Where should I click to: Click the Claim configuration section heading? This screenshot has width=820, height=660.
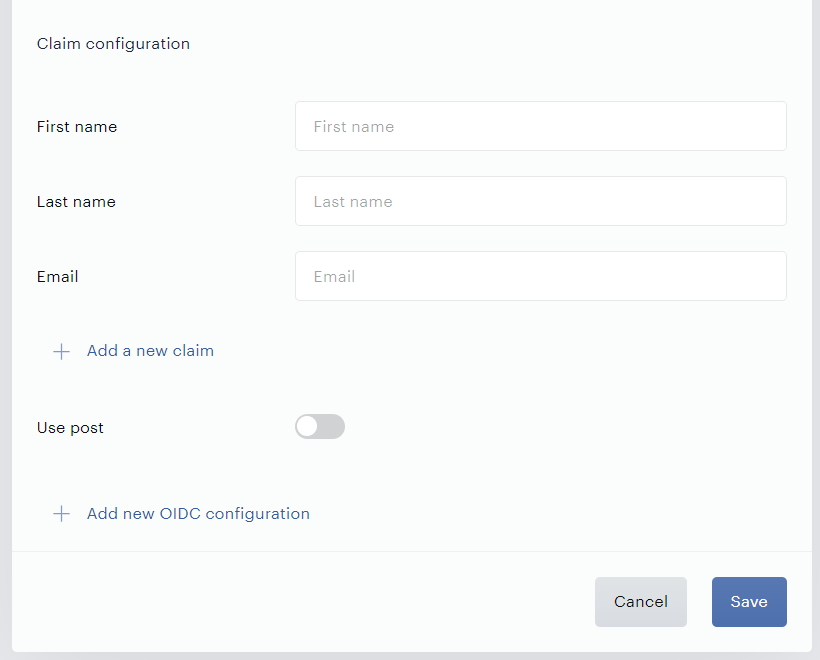[113, 44]
